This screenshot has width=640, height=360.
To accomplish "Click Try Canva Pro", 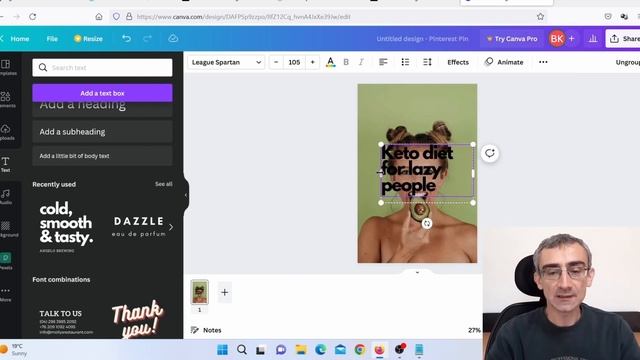I will 512,39.
